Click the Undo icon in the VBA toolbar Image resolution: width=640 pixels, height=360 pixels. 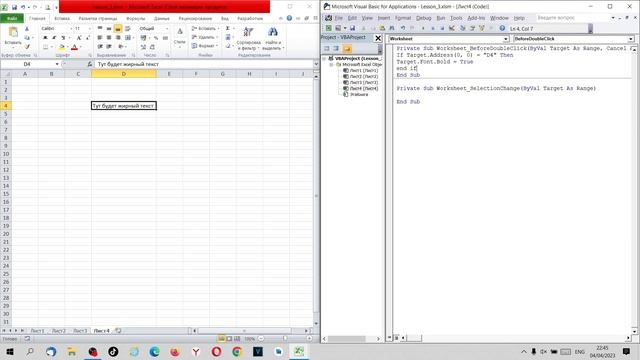[403, 28]
